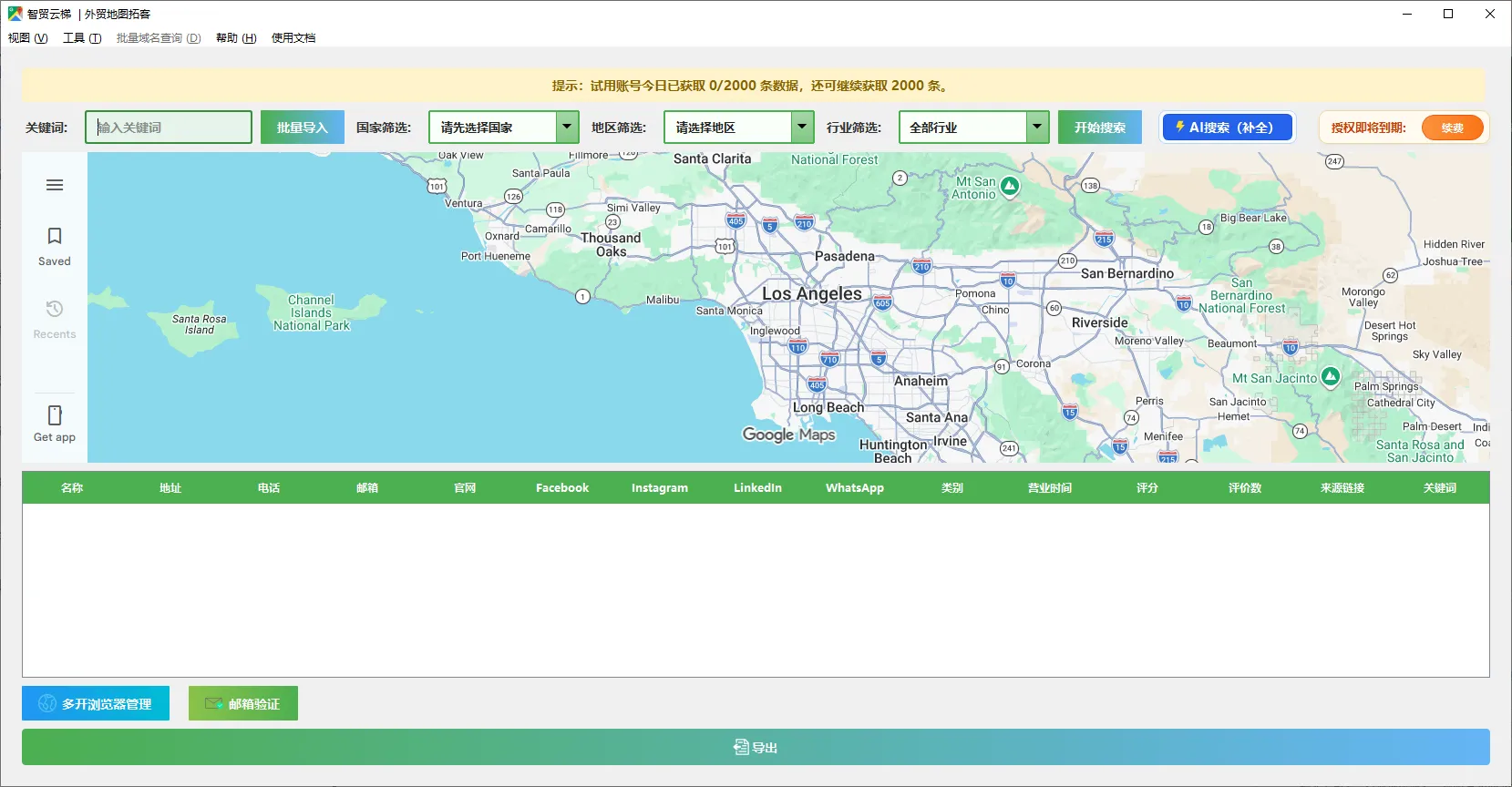Click the Riverside label on map

1100,322
